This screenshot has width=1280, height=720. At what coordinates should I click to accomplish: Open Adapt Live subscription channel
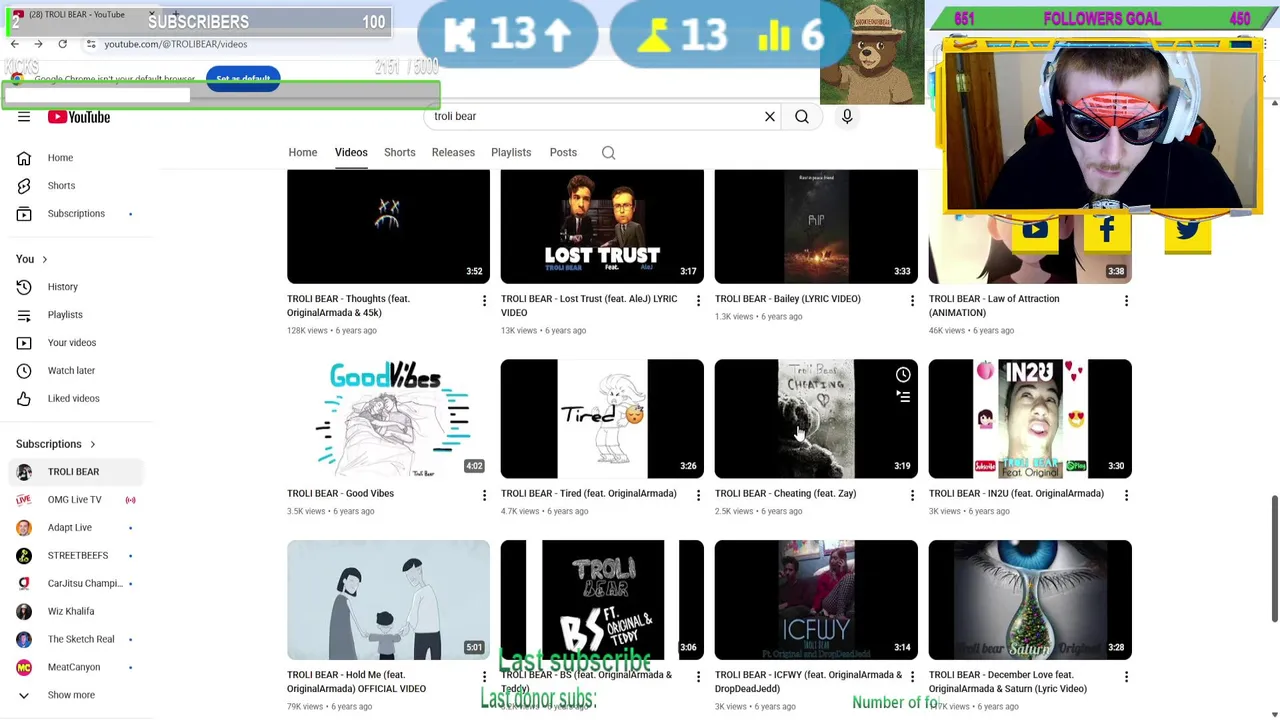tap(70, 528)
